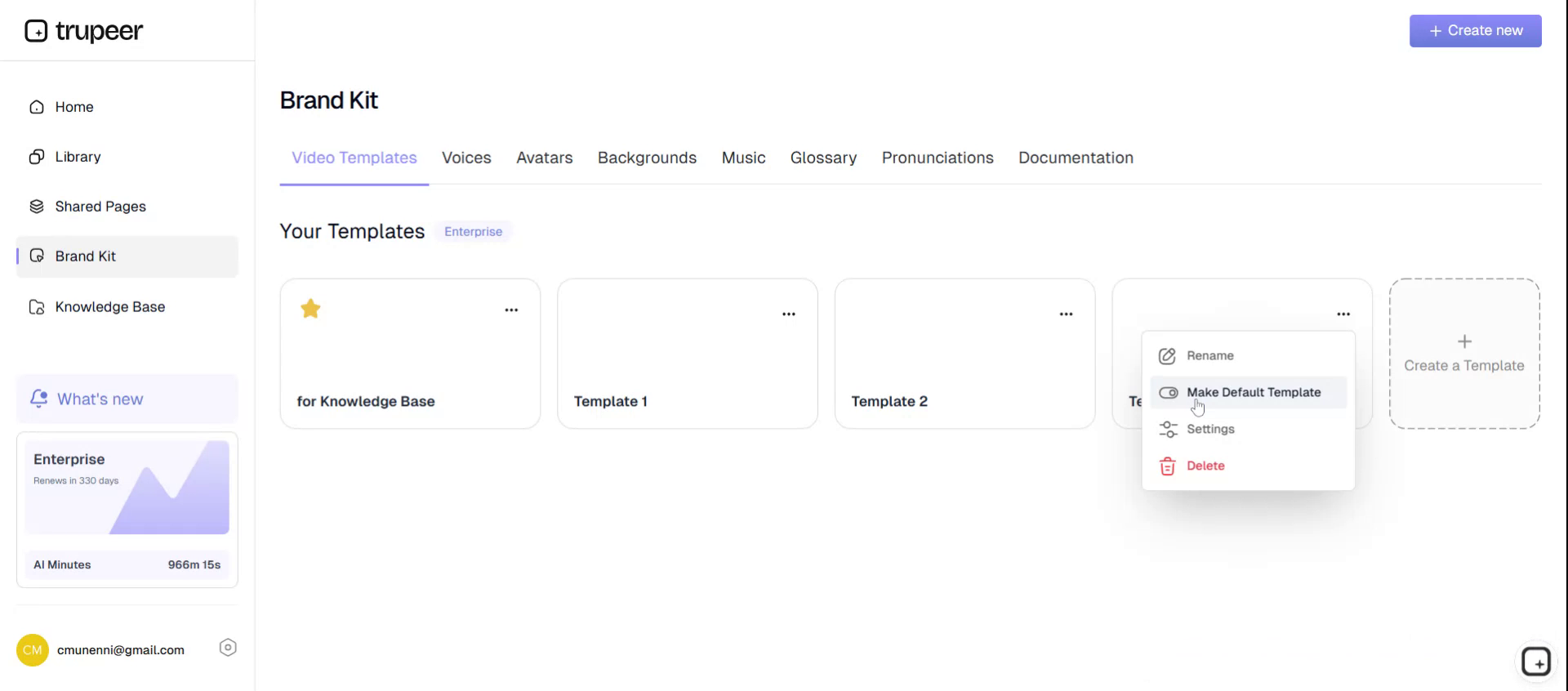Screen dimensions: 1568x691
Task: Open the Home sidebar item
Action: pos(127,107)
